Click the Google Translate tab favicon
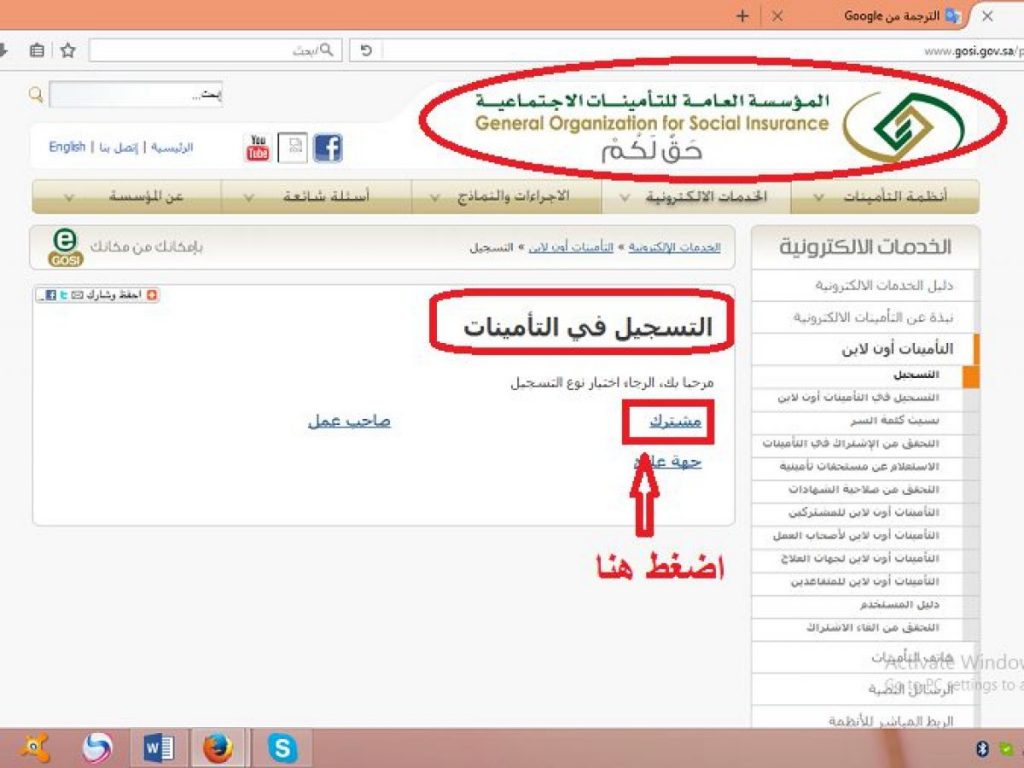This screenshot has width=1024, height=768. [953, 16]
